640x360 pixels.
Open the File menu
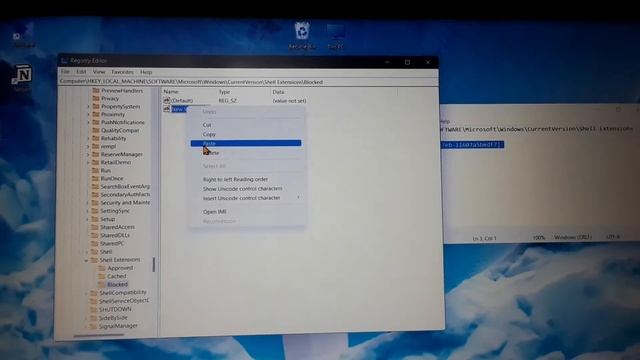click(65, 72)
